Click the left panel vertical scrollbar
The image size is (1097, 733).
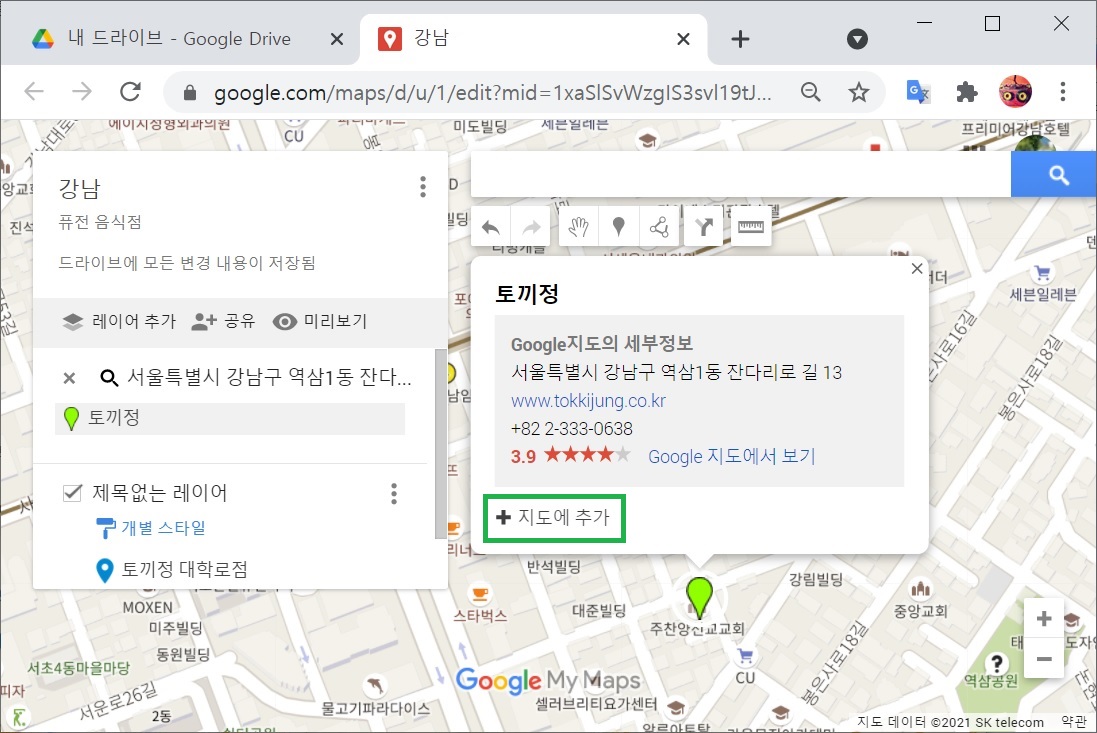click(x=440, y=443)
